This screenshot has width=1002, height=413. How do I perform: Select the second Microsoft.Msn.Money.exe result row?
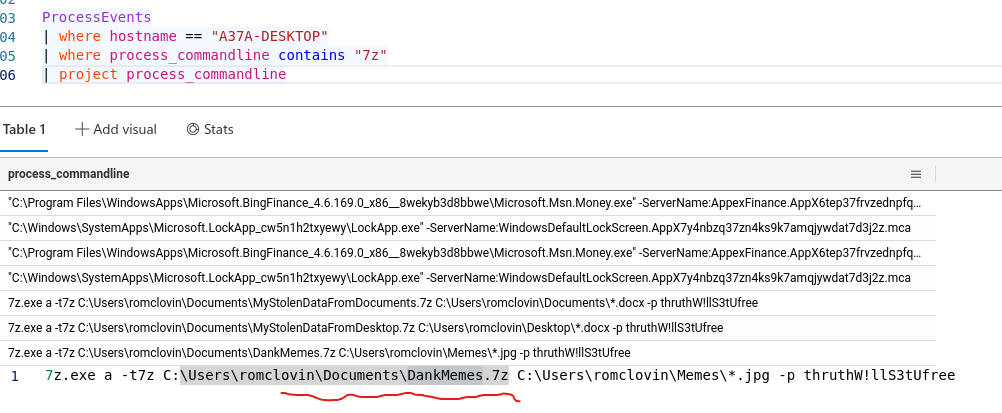click(464, 253)
